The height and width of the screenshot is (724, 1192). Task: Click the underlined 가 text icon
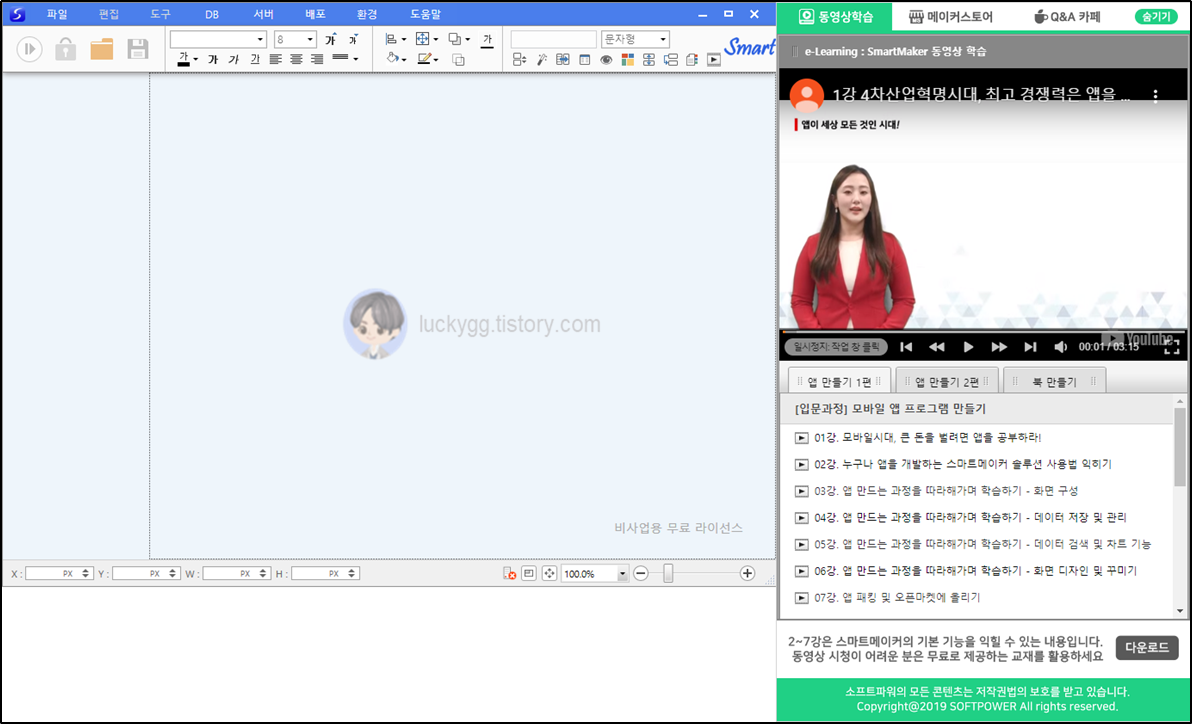tap(487, 40)
